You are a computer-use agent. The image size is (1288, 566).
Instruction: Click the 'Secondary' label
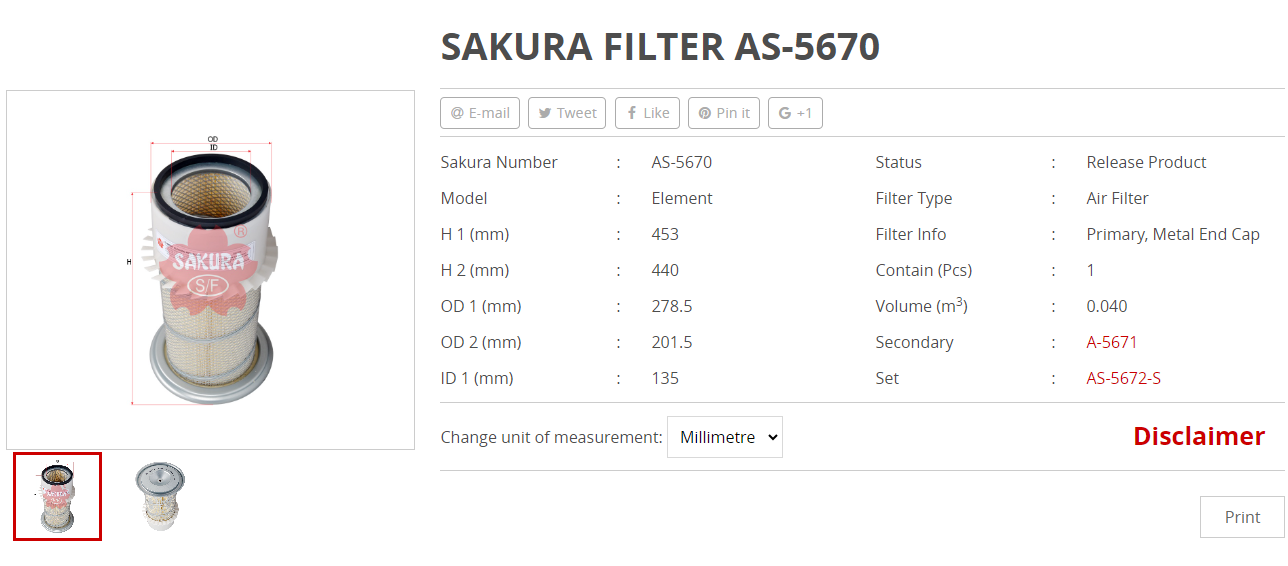pyautogui.click(x=914, y=342)
